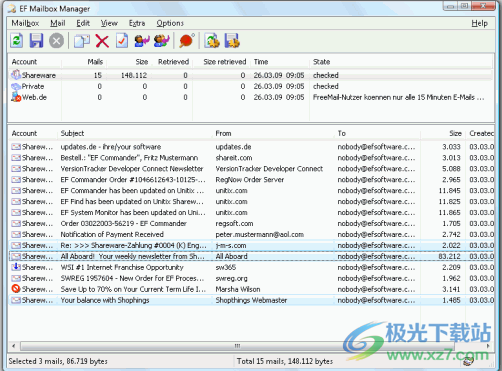Click sender 'shareit.com' in From column
This screenshot has width=502, height=371.
[234, 158]
